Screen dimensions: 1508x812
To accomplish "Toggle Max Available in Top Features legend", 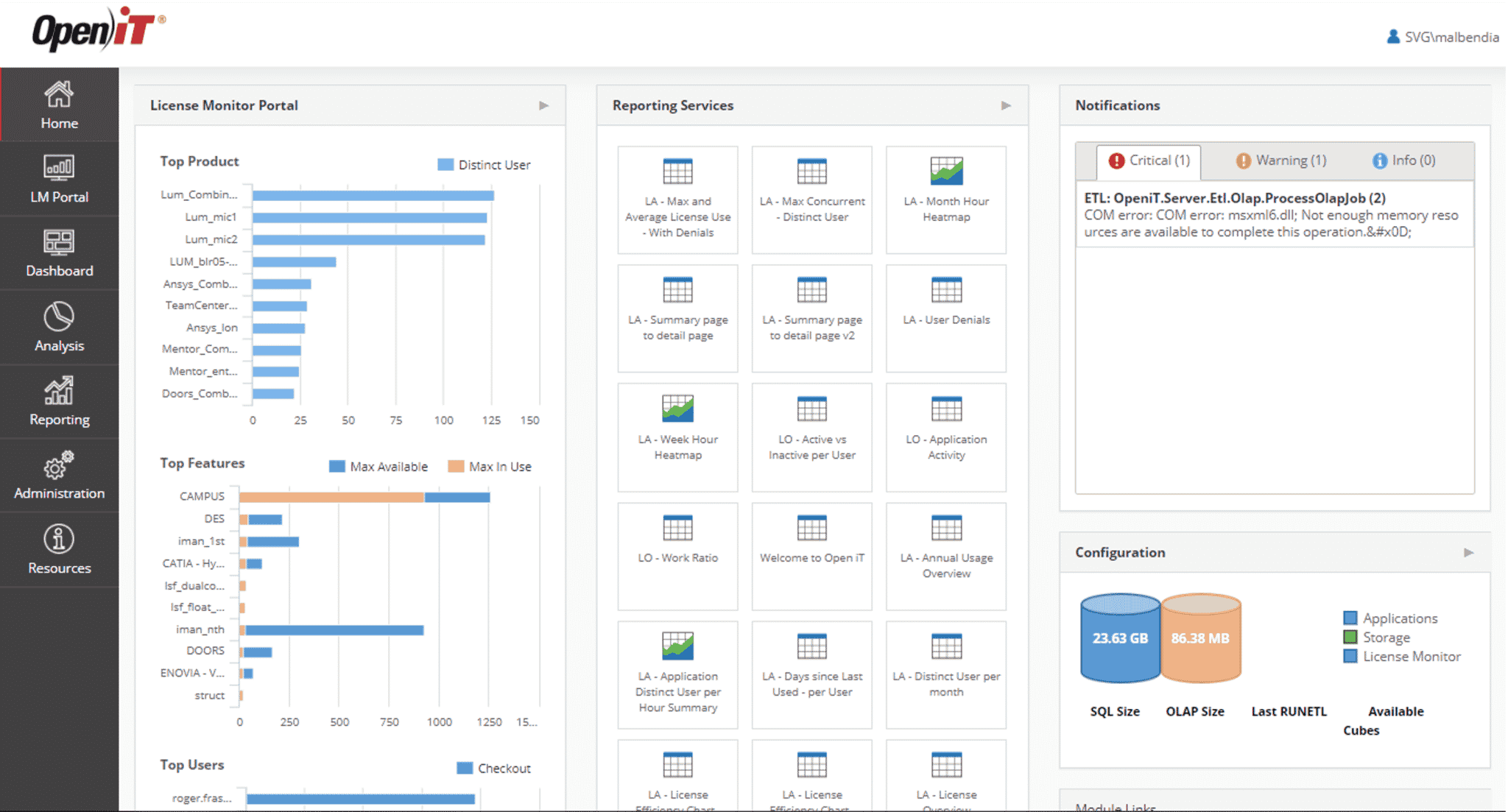I will pos(378,466).
